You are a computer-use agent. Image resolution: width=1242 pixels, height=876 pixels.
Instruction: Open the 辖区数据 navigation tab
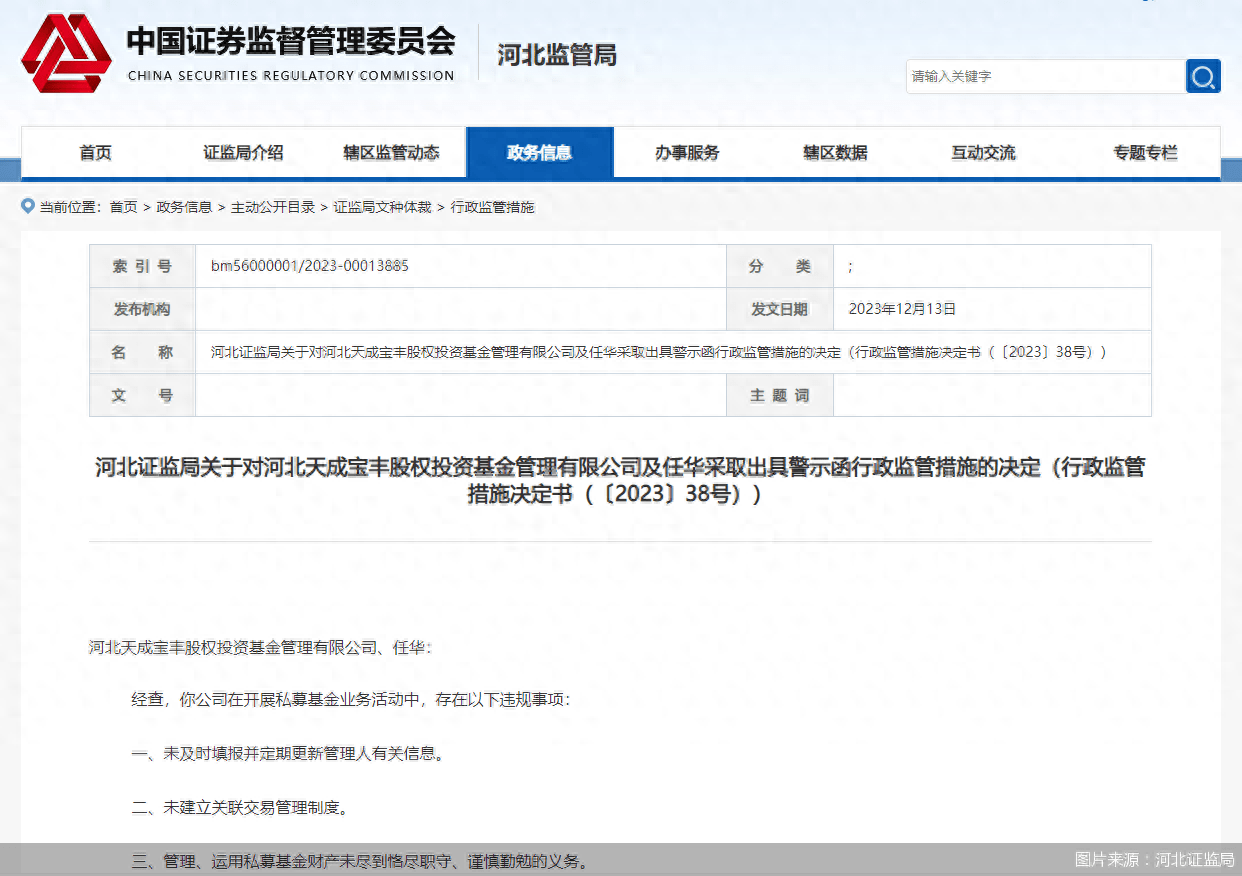tap(836, 153)
